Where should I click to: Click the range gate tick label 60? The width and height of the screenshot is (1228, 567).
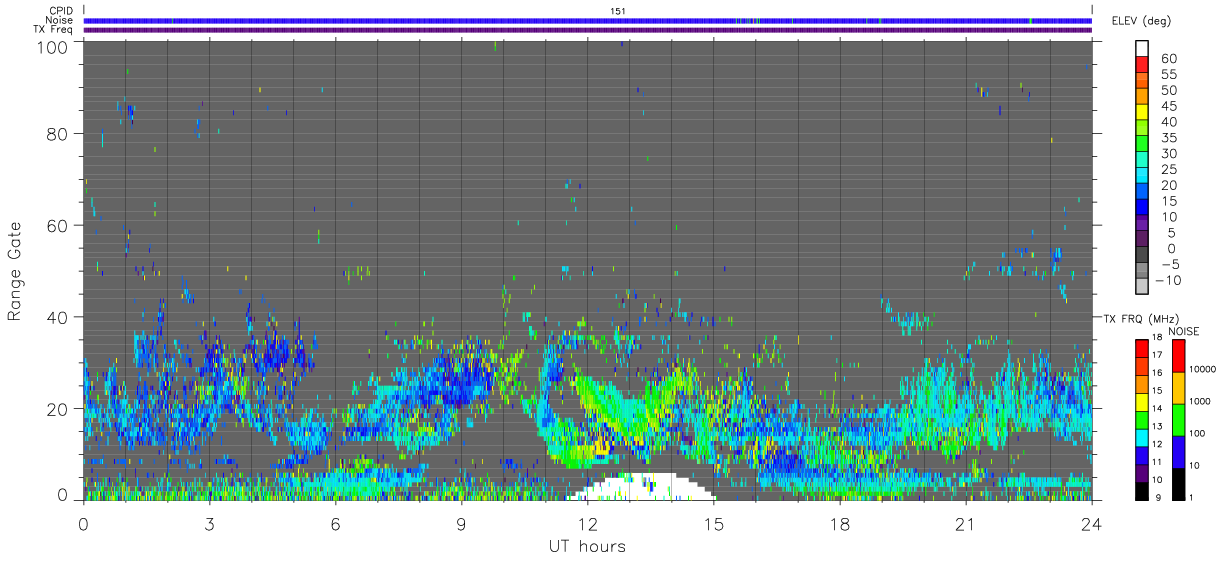click(x=59, y=225)
